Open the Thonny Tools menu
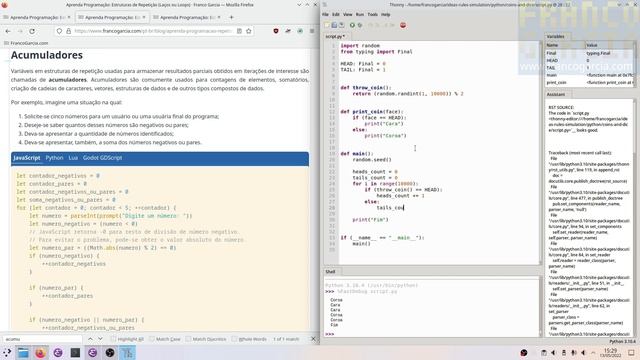This screenshot has height=360, width=640. [x=372, y=14]
